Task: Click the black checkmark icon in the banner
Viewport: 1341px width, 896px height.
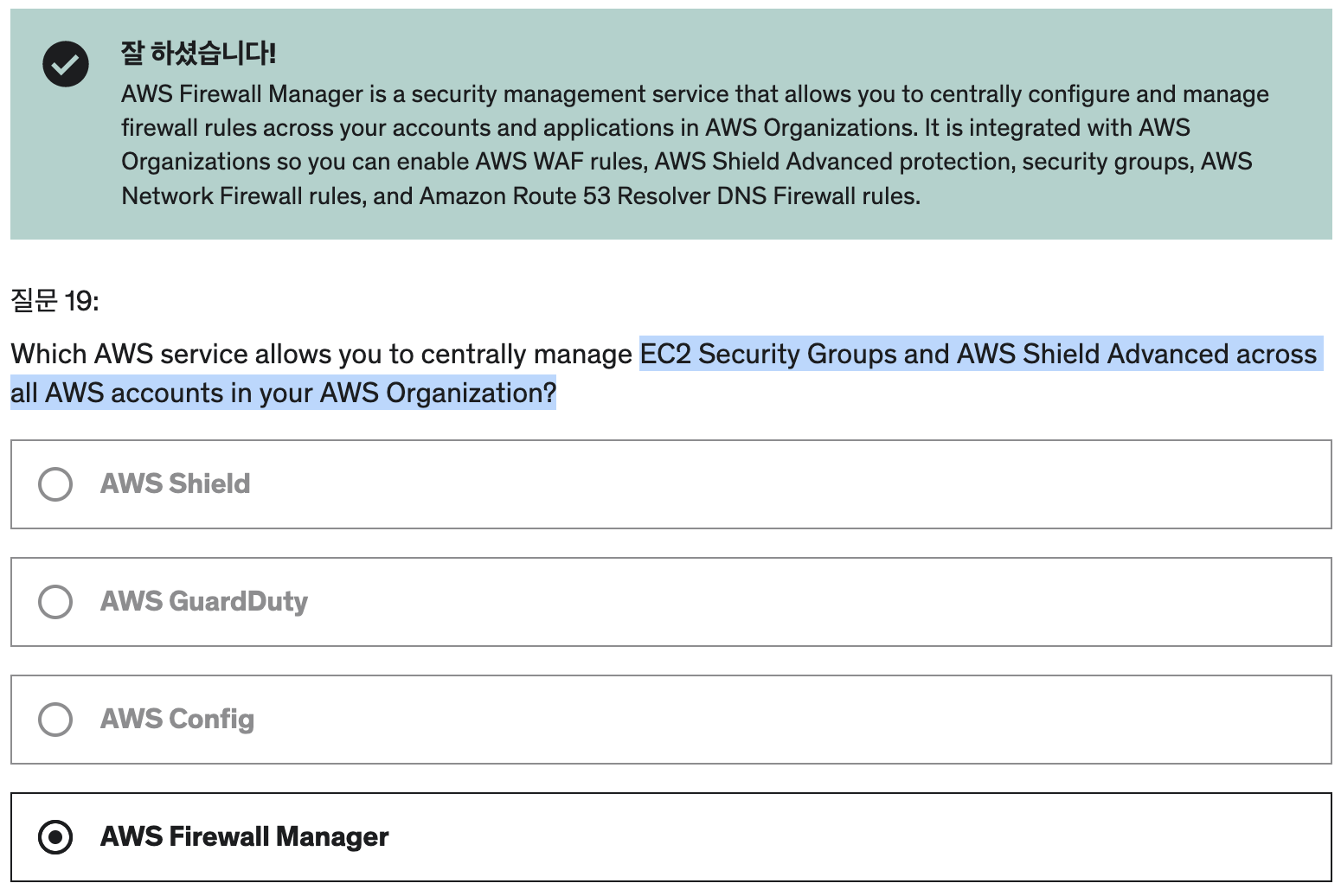Action: pos(66,64)
